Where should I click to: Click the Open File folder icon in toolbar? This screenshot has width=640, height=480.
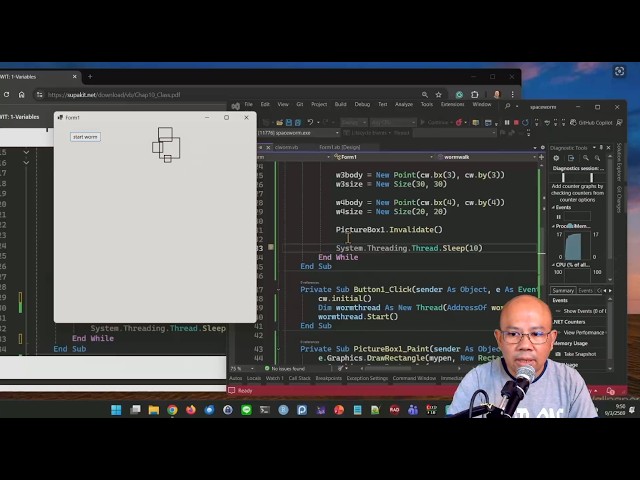click(x=280, y=122)
